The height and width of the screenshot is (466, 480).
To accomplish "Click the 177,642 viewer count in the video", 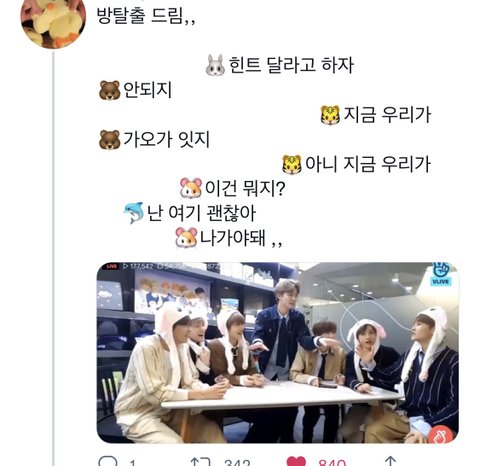I will (x=141, y=266).
